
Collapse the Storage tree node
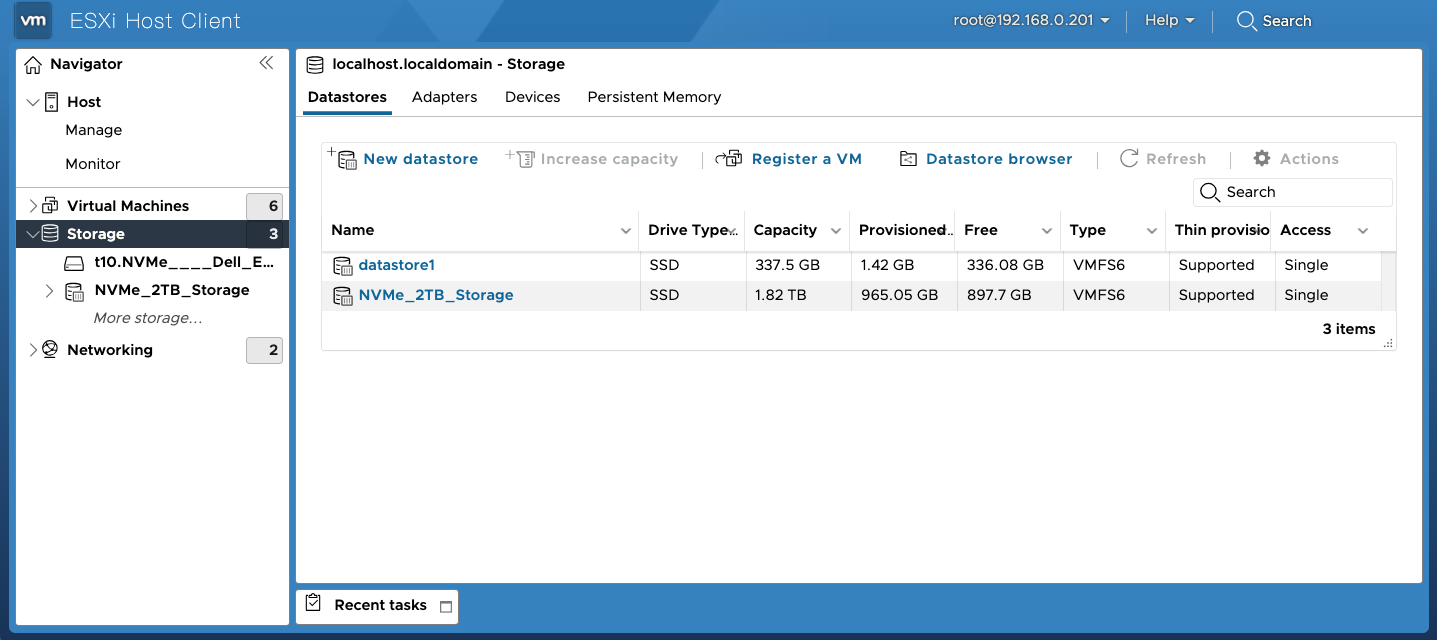(33, 234)
